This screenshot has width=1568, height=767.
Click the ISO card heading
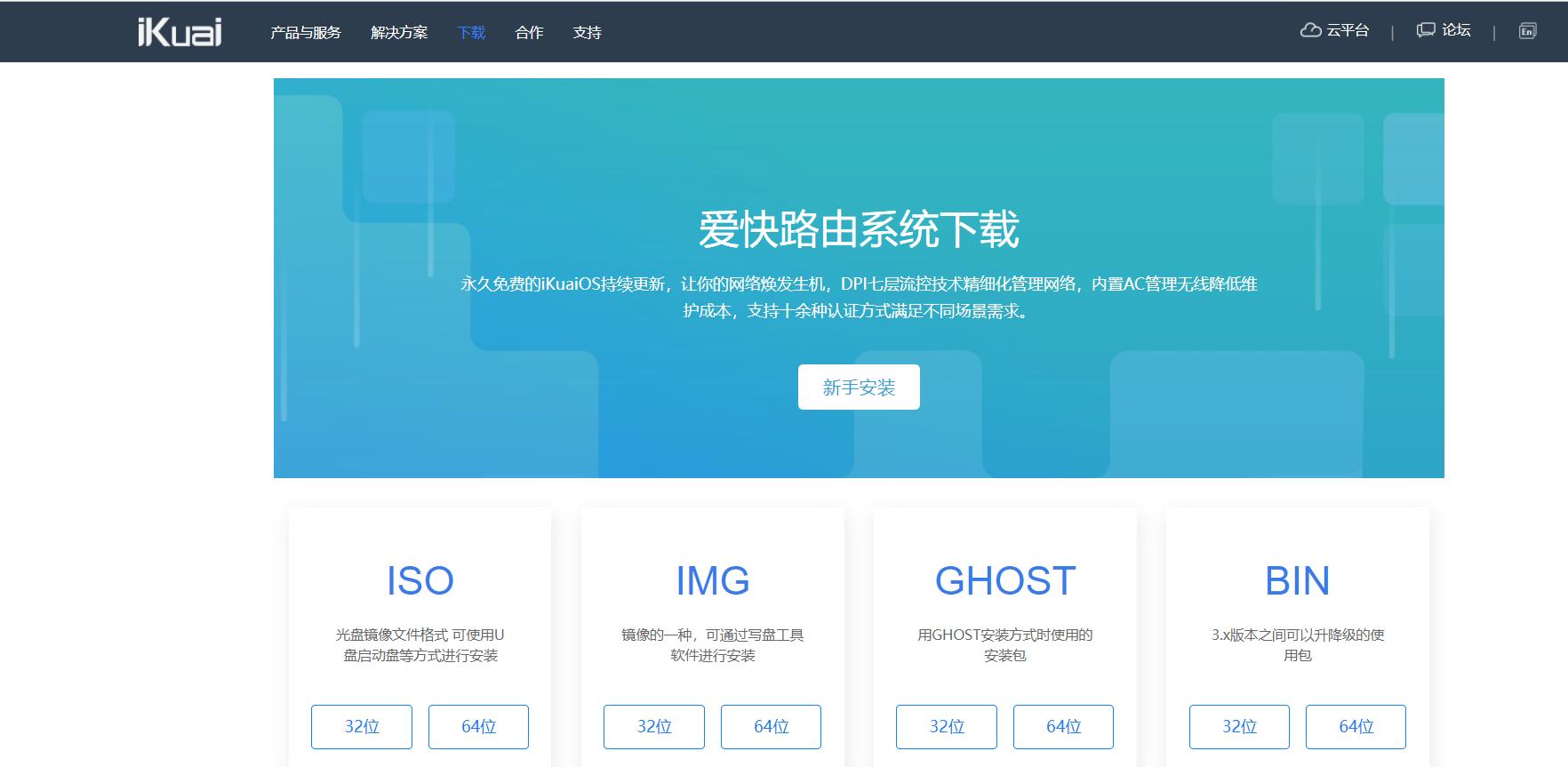pos(420,581)
